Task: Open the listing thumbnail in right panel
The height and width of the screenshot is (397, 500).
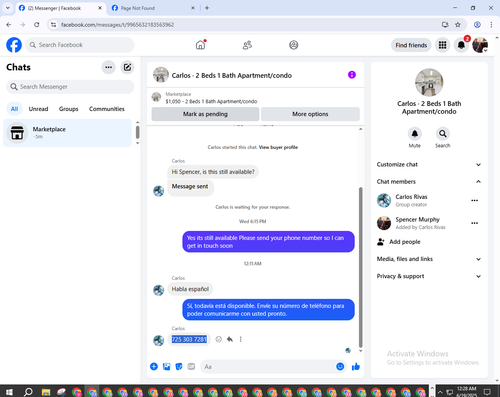Action: click(x=429, y=82)
